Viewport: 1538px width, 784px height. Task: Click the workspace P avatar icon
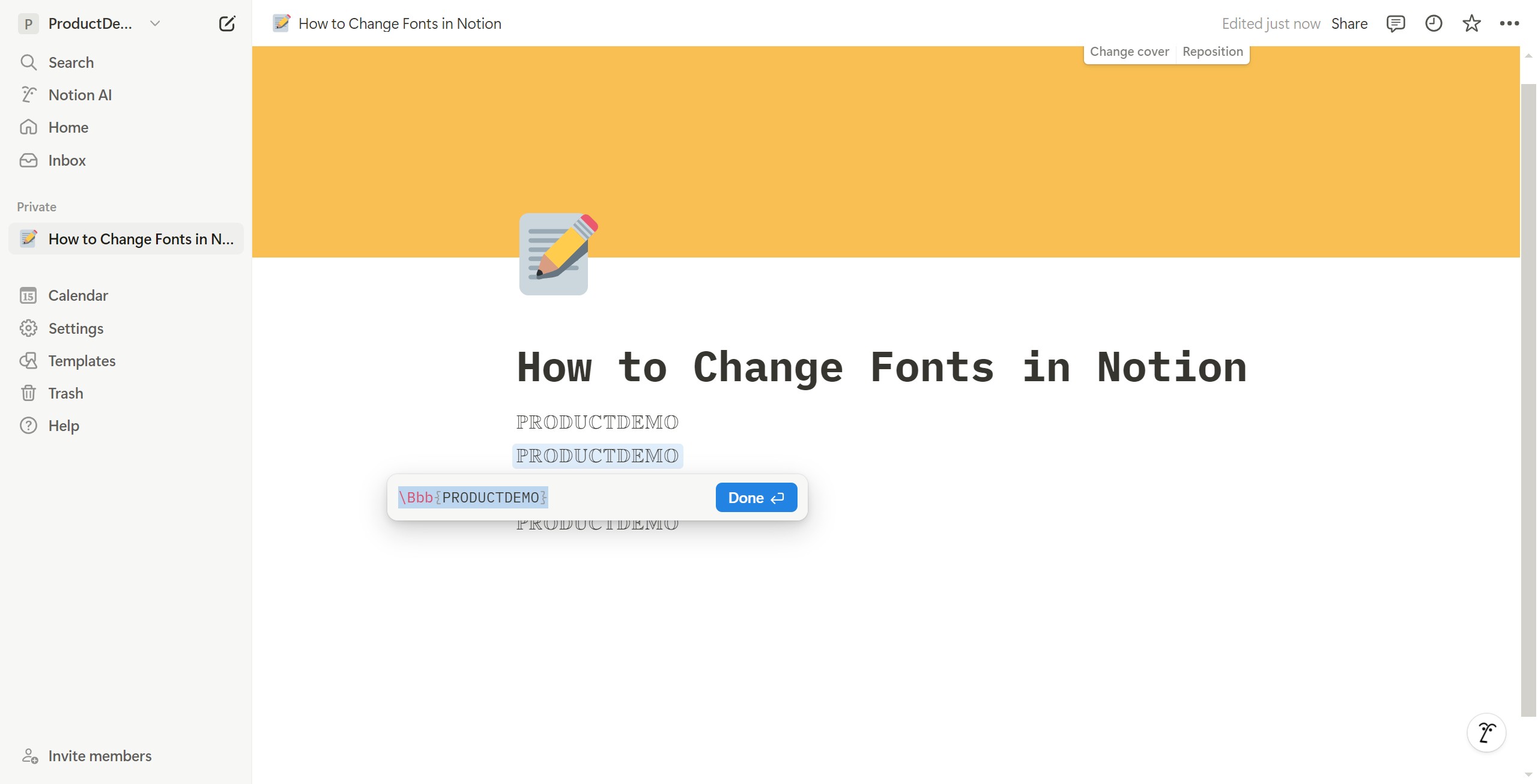coord(28,24)
